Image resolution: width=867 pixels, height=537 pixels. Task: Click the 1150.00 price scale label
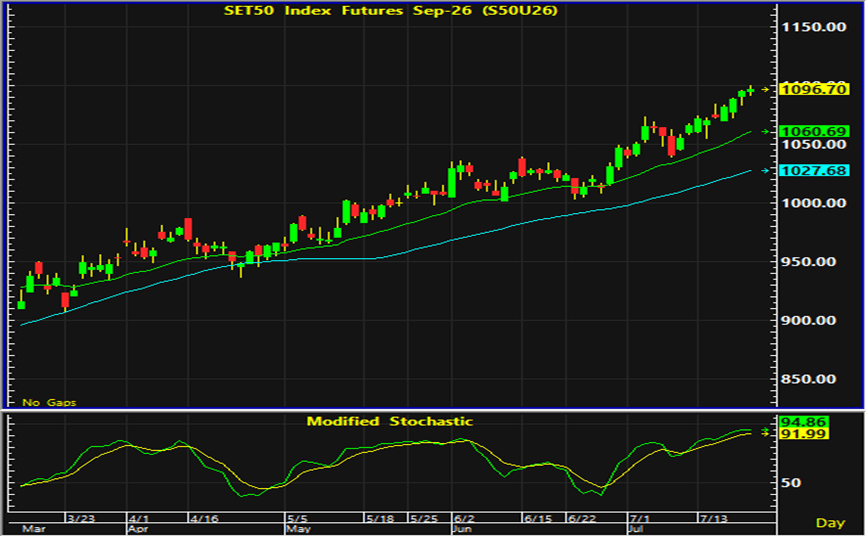pos(813,27)
